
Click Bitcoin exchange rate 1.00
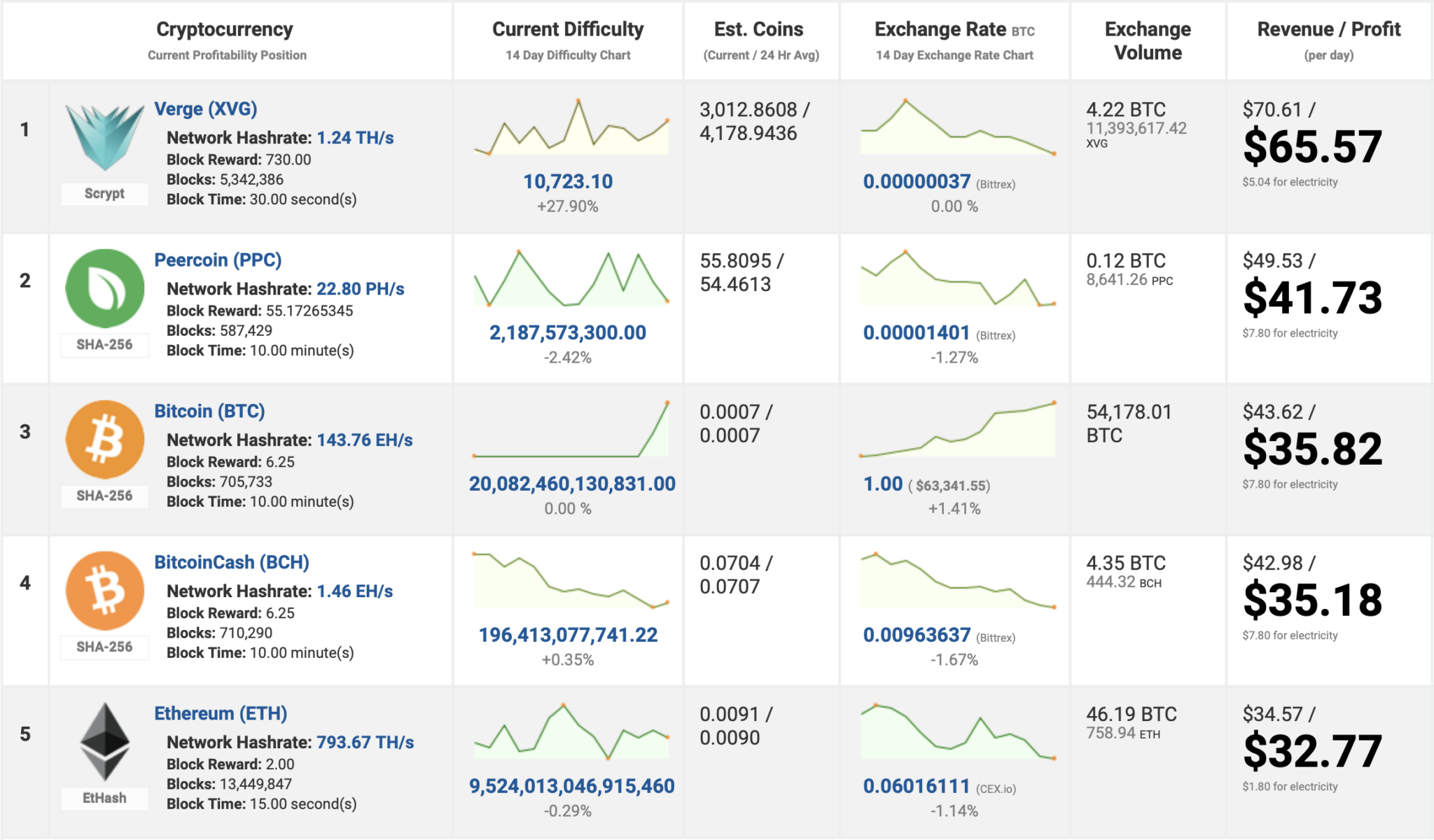[x=883, y=484]
